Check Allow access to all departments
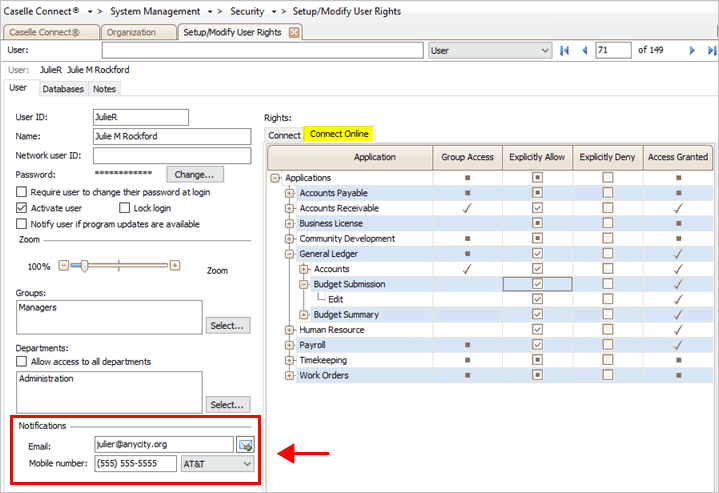Viewport: 719px width, 493px height. tap(22, 361)
